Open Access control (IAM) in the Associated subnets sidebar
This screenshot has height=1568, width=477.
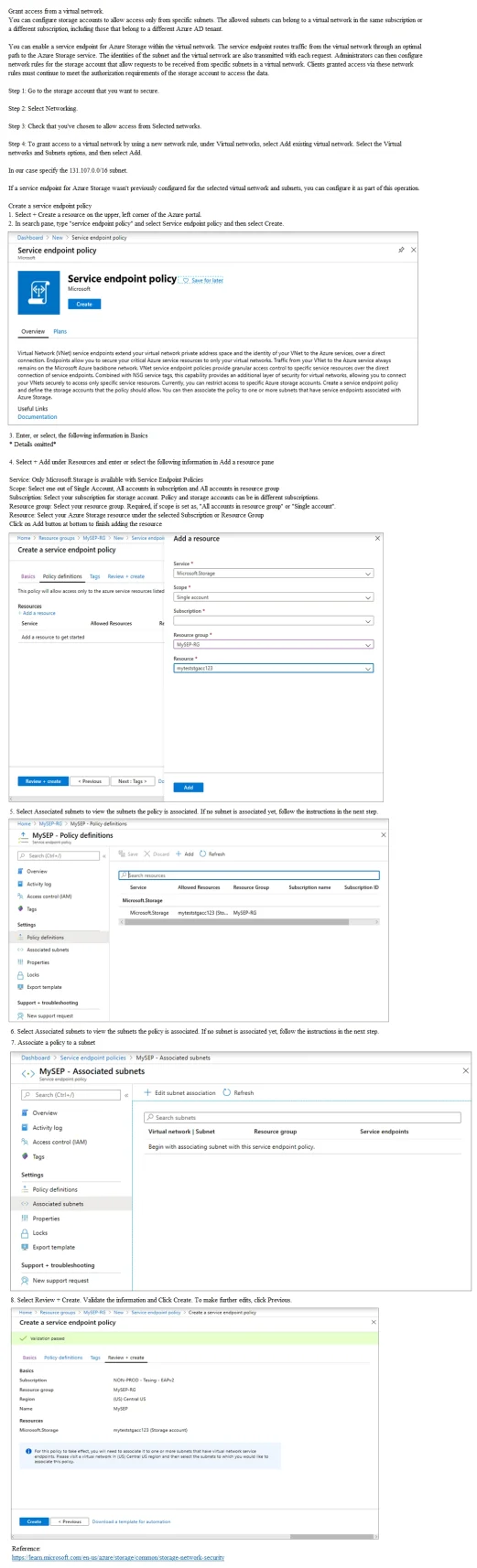click(x=60, y=1143)
